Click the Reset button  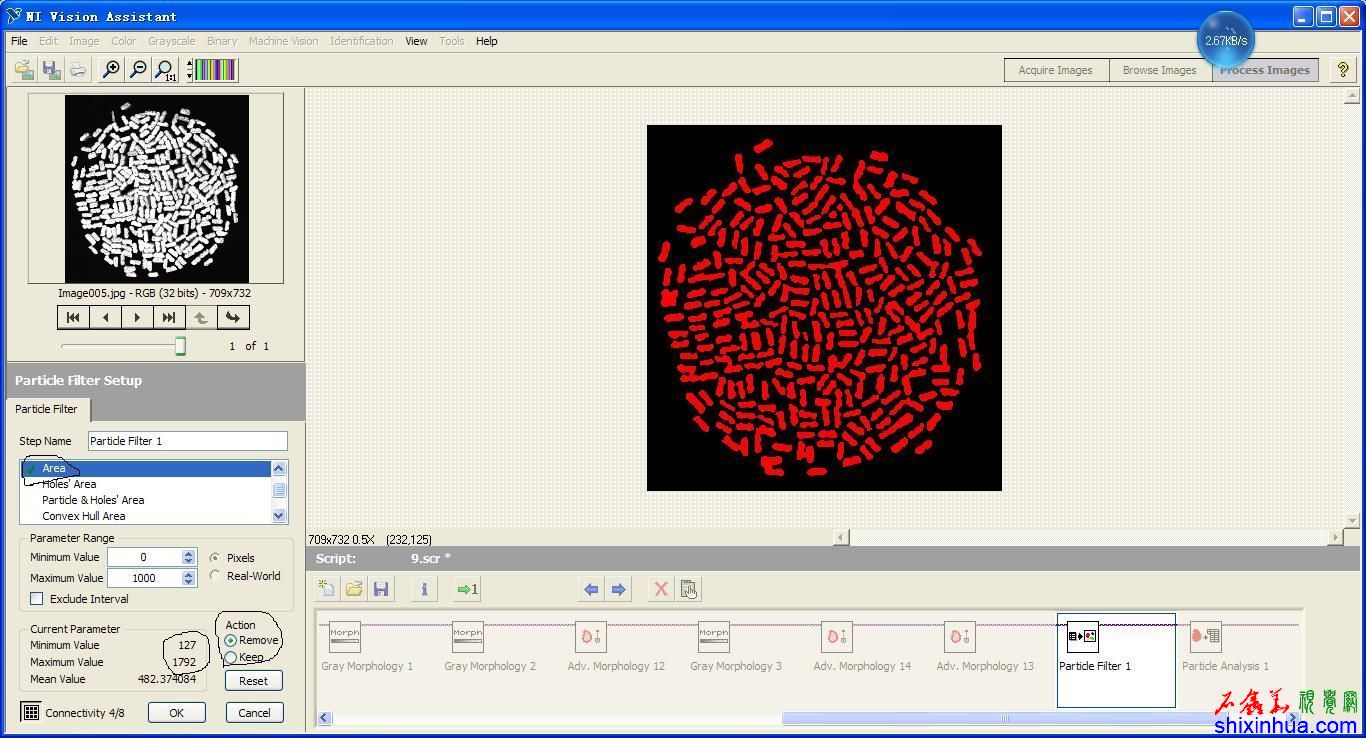click(x=253, y=680)
